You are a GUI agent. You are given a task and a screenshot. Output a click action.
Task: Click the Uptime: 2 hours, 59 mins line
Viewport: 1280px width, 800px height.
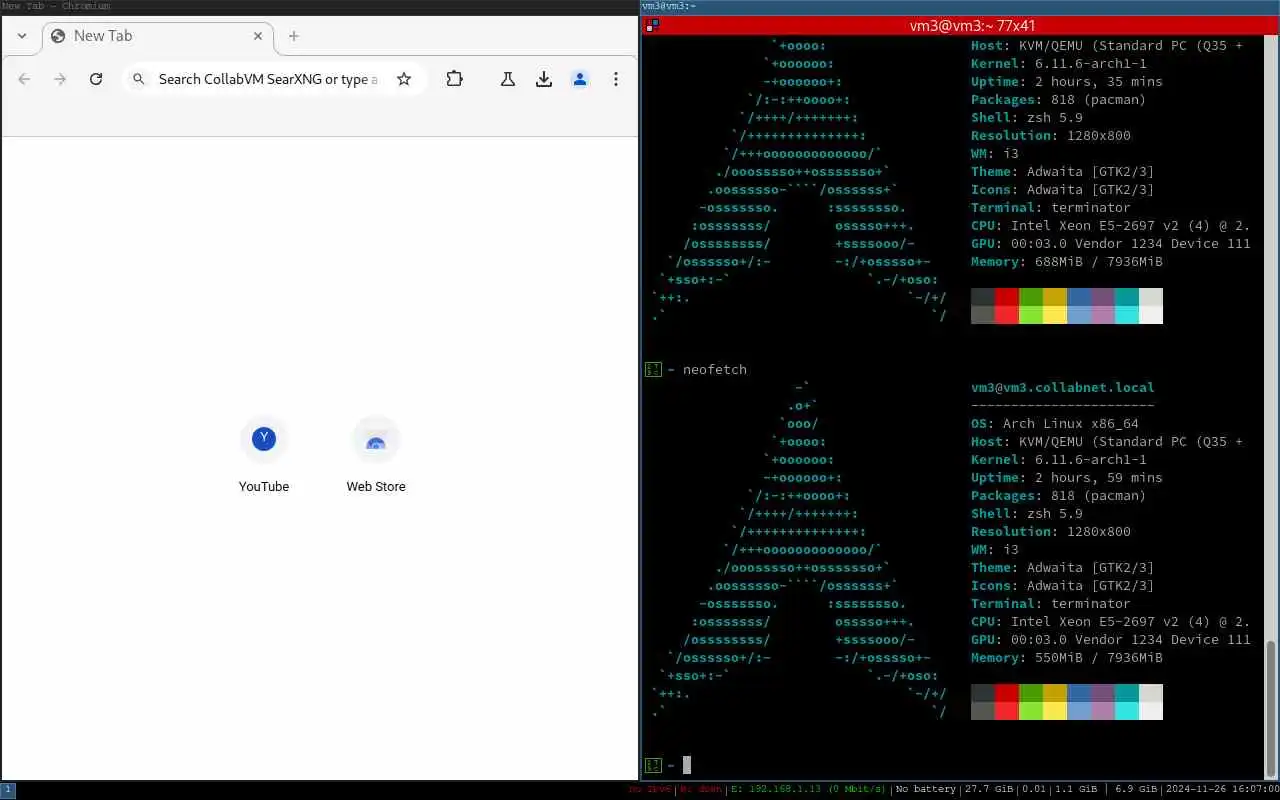point(1066,478)
